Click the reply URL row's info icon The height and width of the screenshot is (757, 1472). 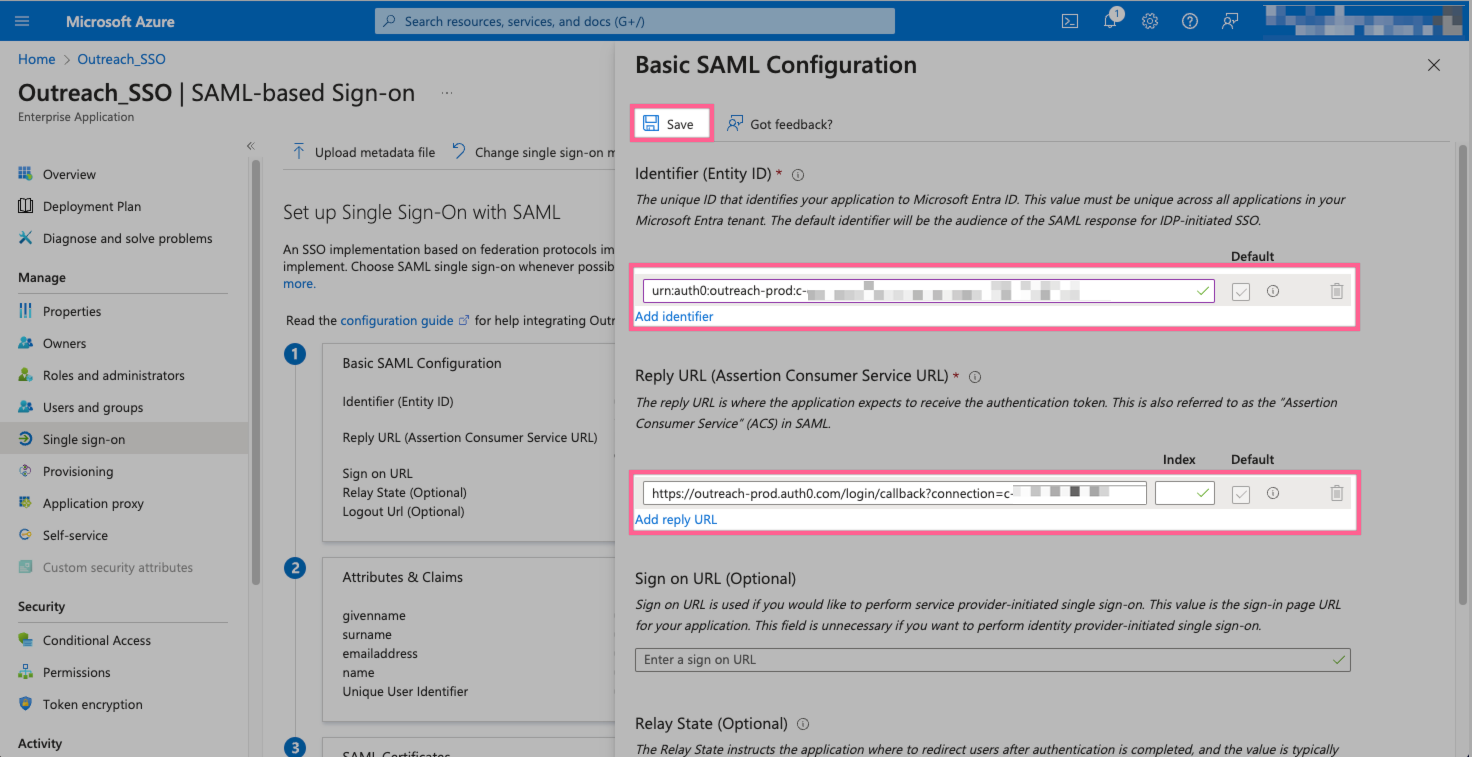1273,493
